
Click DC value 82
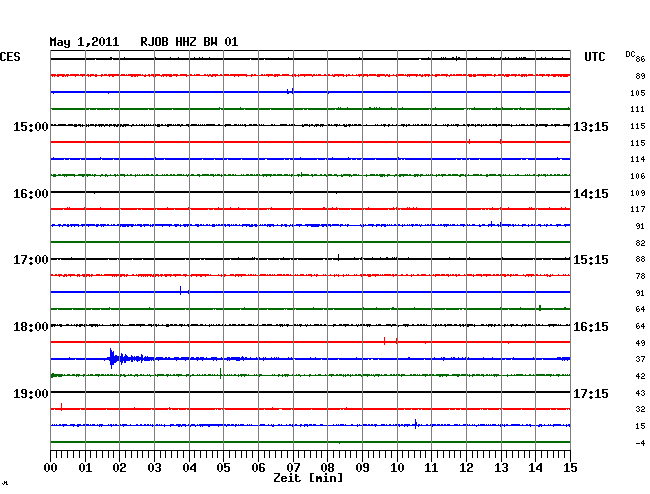coord(640,243)
